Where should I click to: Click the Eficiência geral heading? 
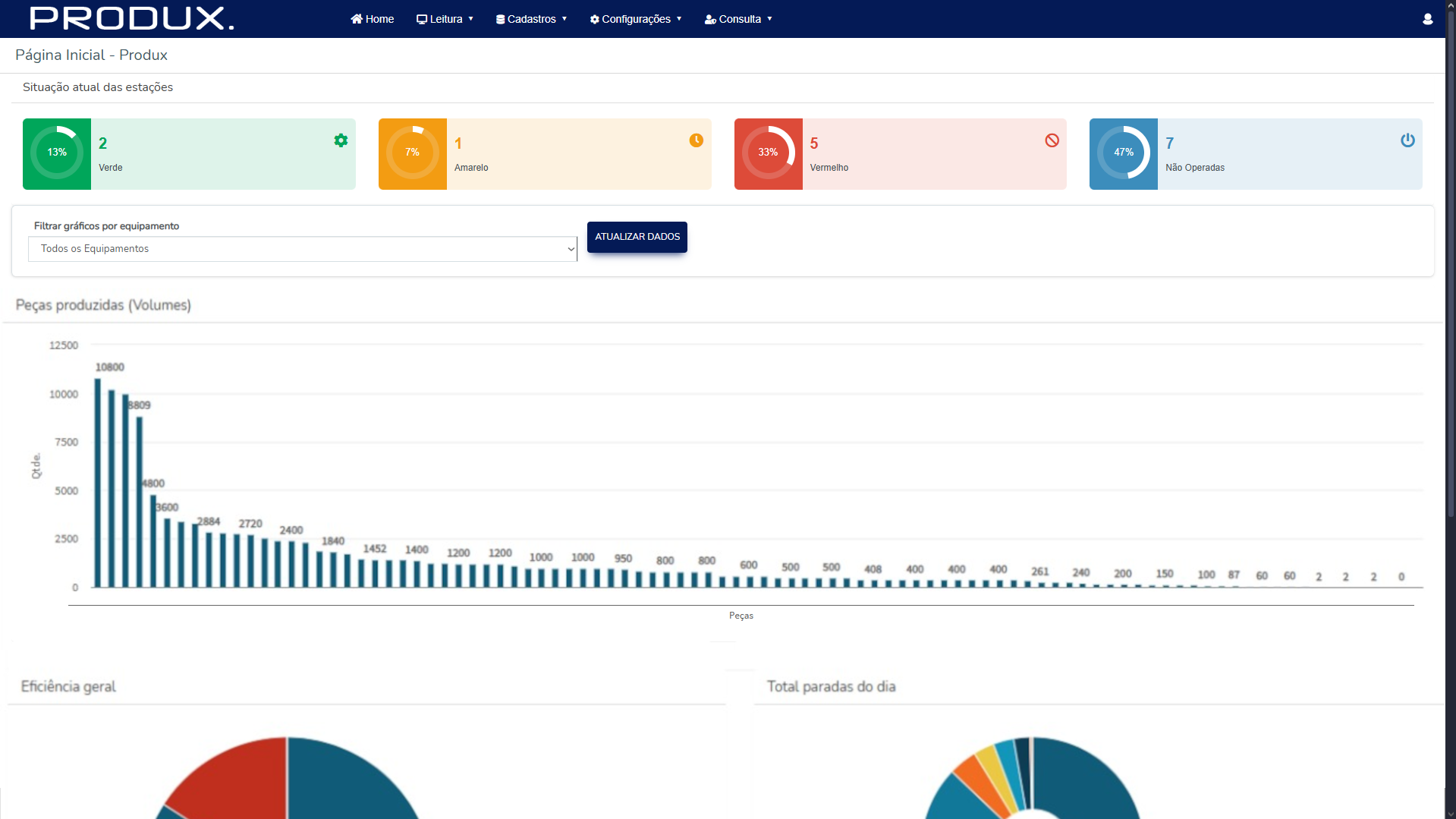point(68,687)
